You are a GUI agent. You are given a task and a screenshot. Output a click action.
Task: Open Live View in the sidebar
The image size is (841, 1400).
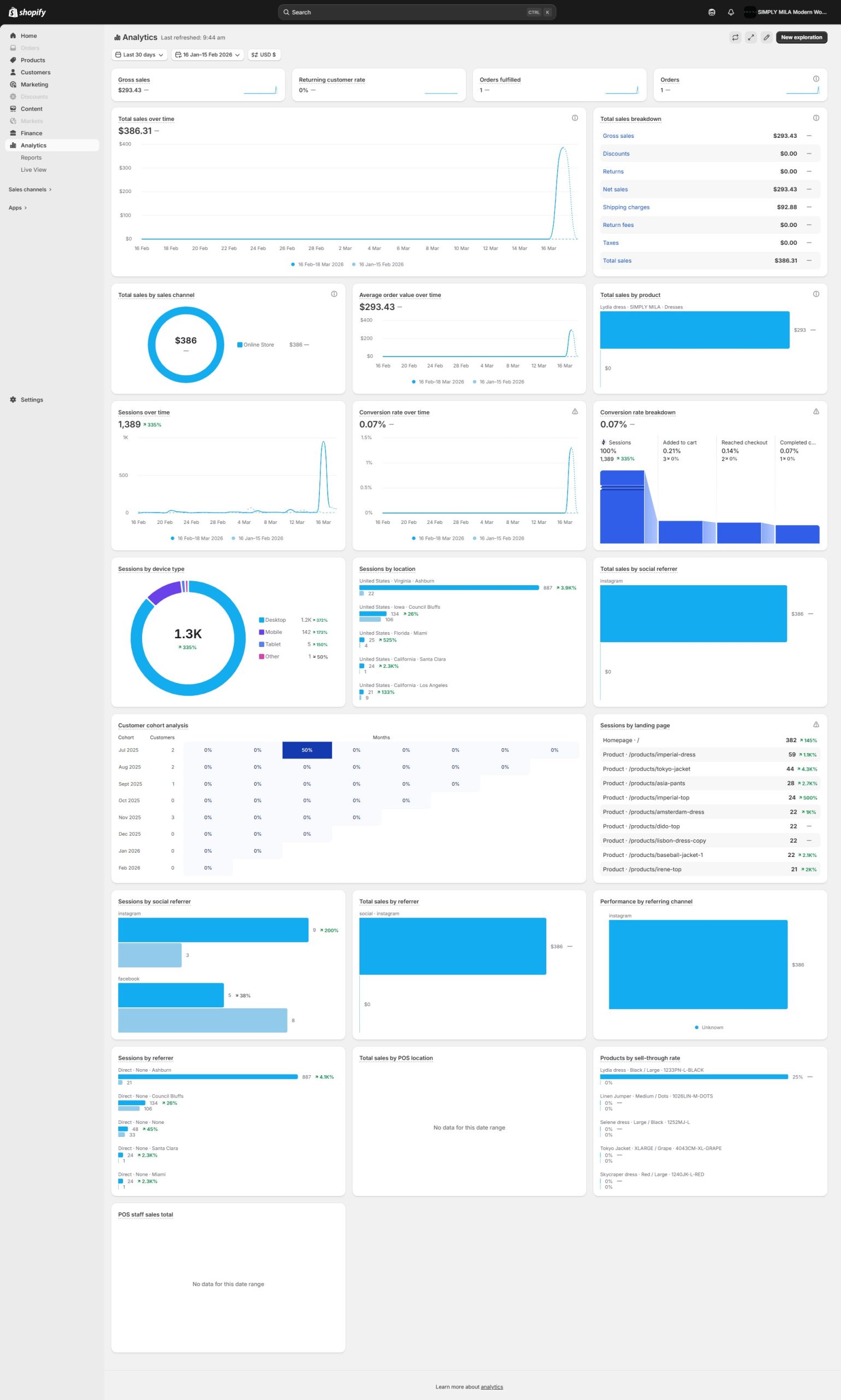[x=33, y=170]
